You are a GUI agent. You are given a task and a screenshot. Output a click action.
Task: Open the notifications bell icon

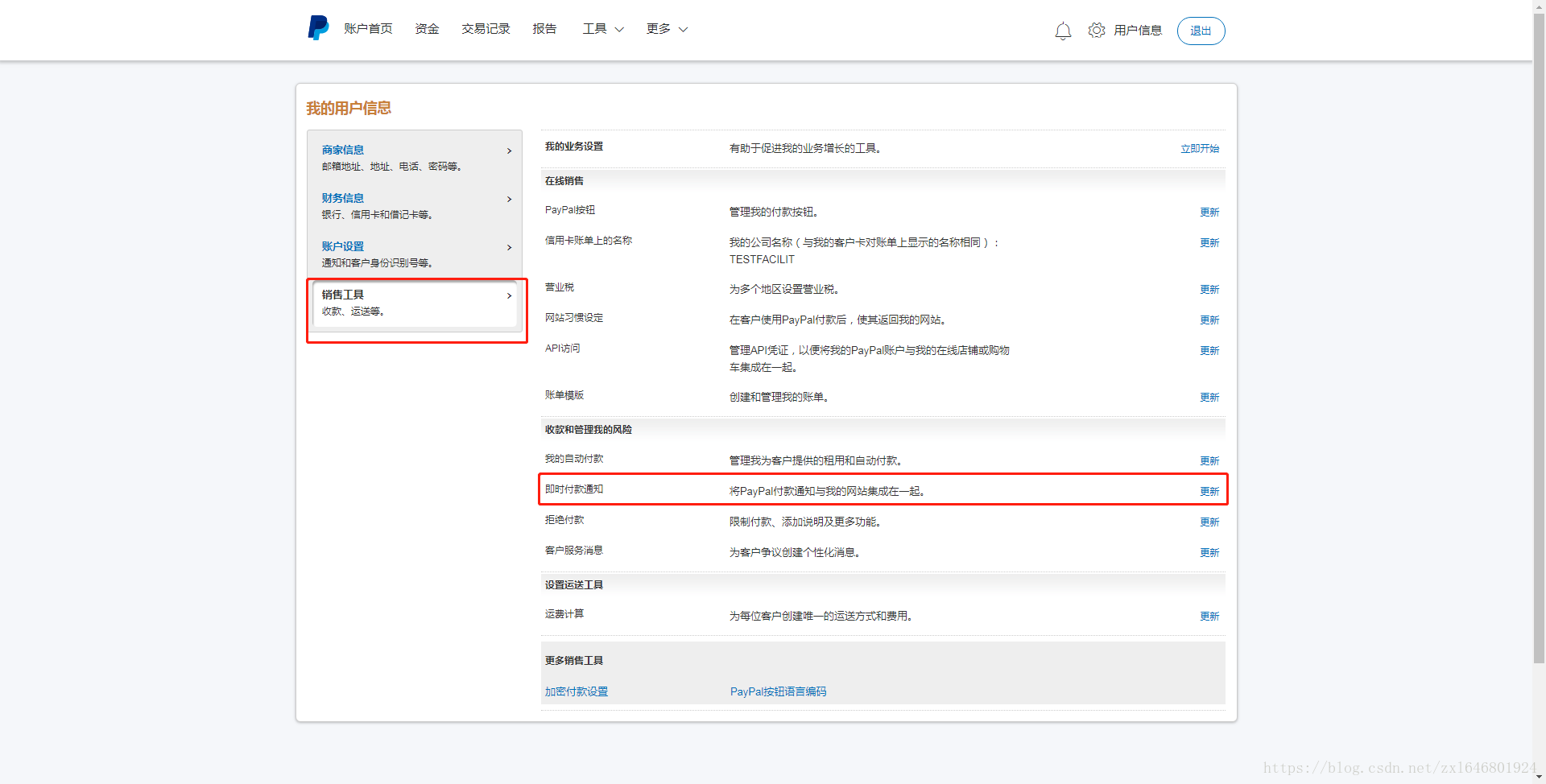click(x=1063, y=31)
